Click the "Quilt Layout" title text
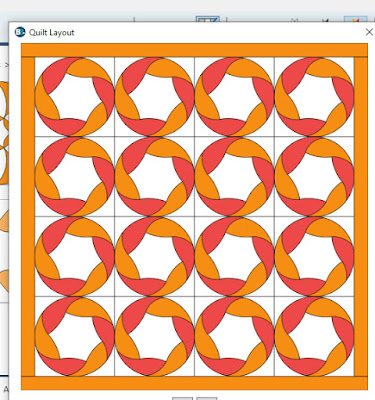This screenshot has width=375, height=400. [52, 33]
